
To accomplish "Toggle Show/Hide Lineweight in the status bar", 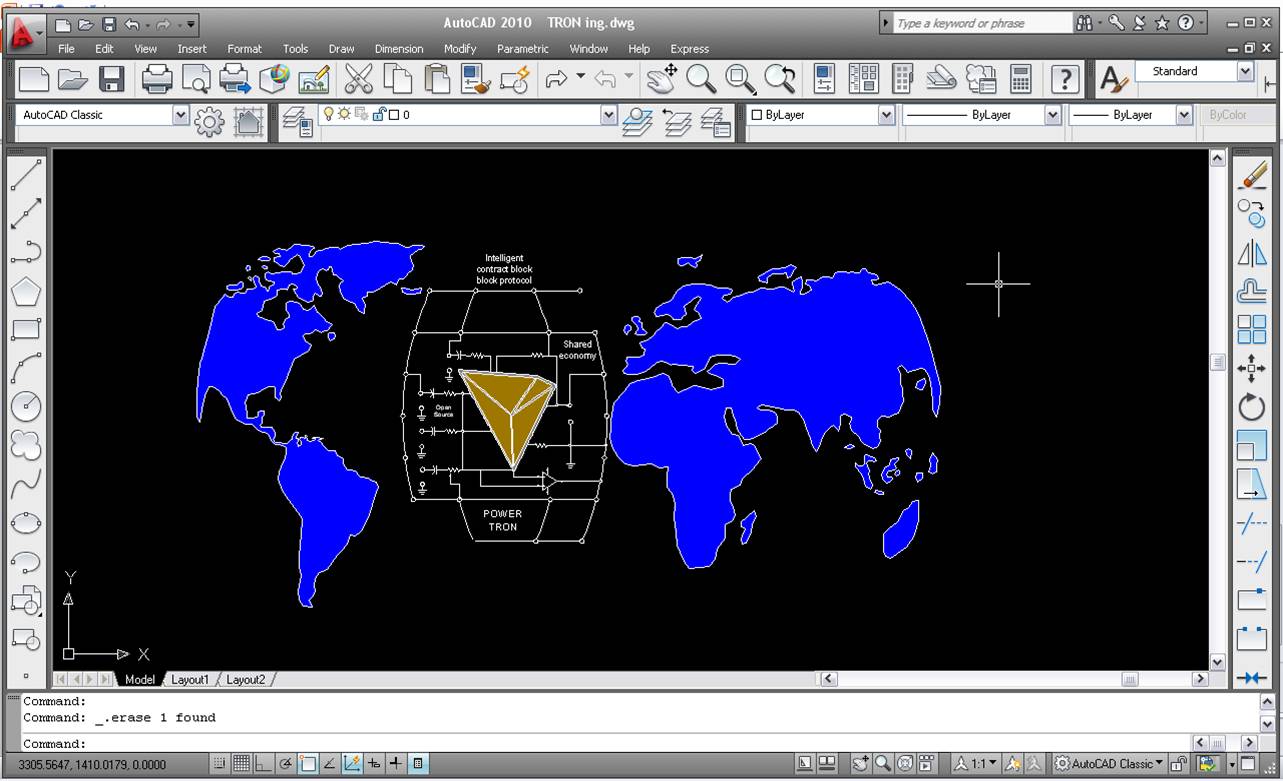I will (396, 764).
